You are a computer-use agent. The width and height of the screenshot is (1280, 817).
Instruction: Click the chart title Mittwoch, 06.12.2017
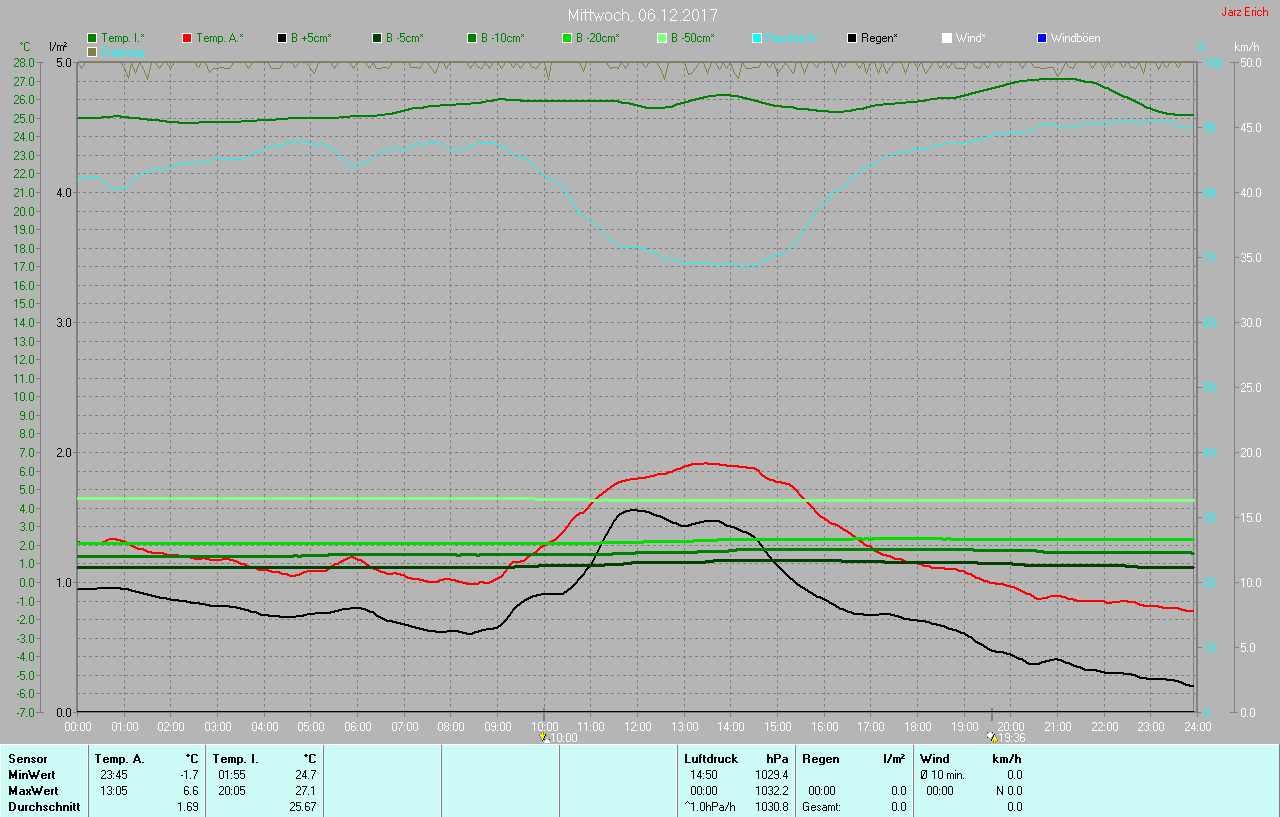642,15
